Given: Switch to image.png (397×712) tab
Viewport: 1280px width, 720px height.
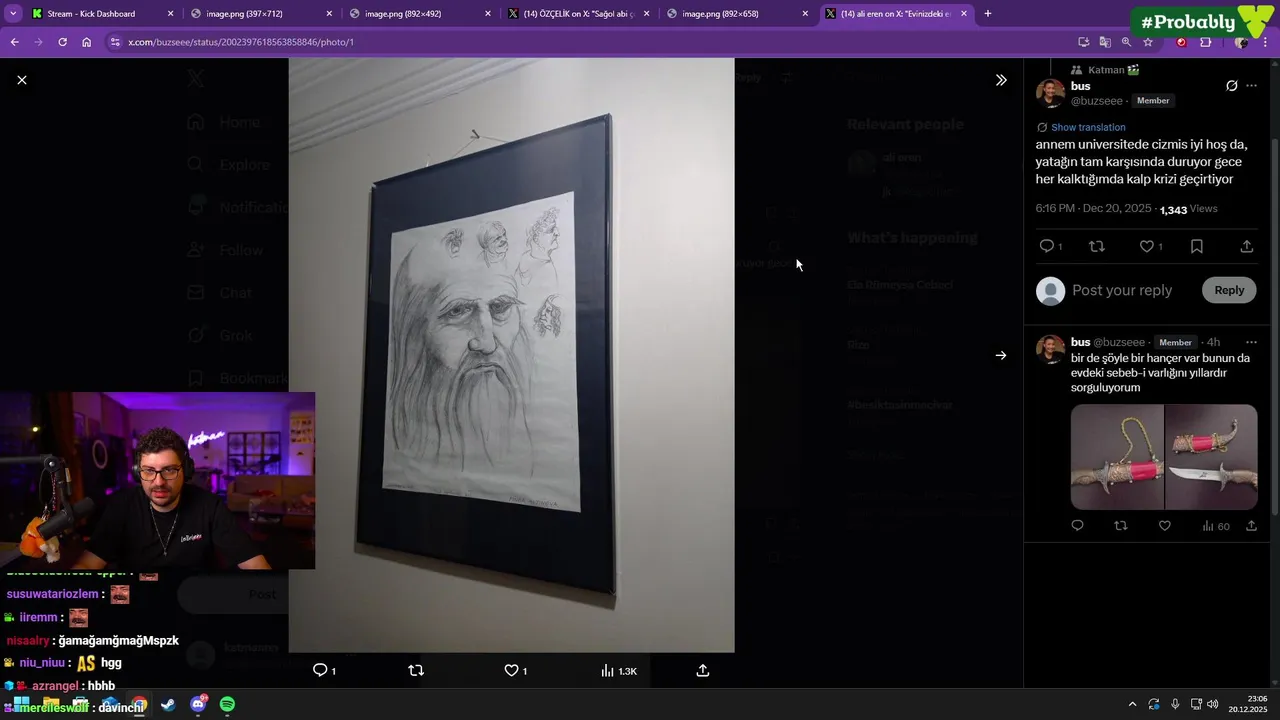Looking at the screenshot, I should (x=244, y=14).
